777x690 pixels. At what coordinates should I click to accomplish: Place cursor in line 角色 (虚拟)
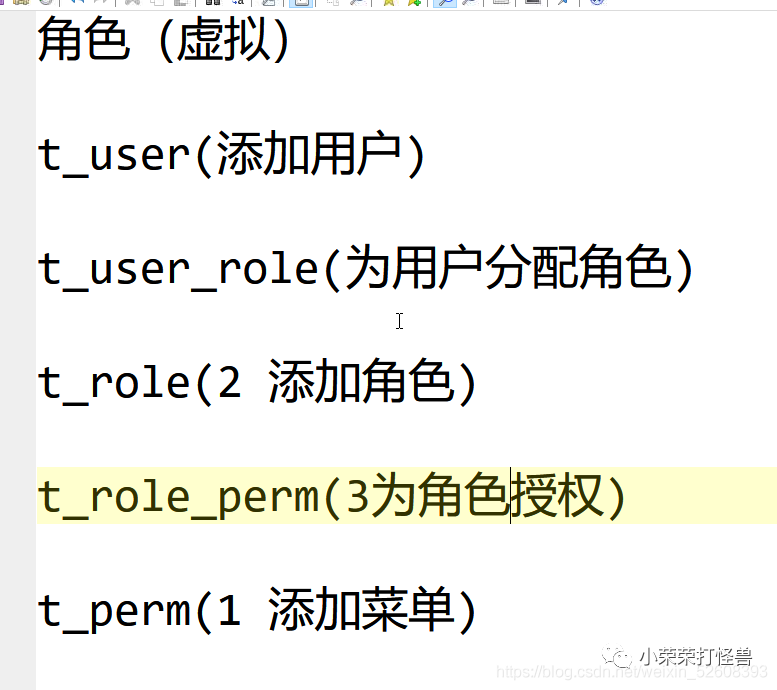point(164,40)
